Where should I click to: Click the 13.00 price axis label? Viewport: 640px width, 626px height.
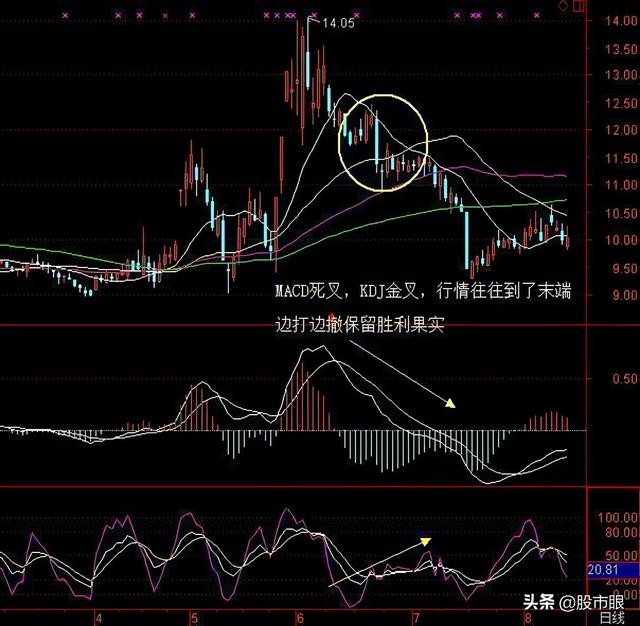(x=621, y=75)
